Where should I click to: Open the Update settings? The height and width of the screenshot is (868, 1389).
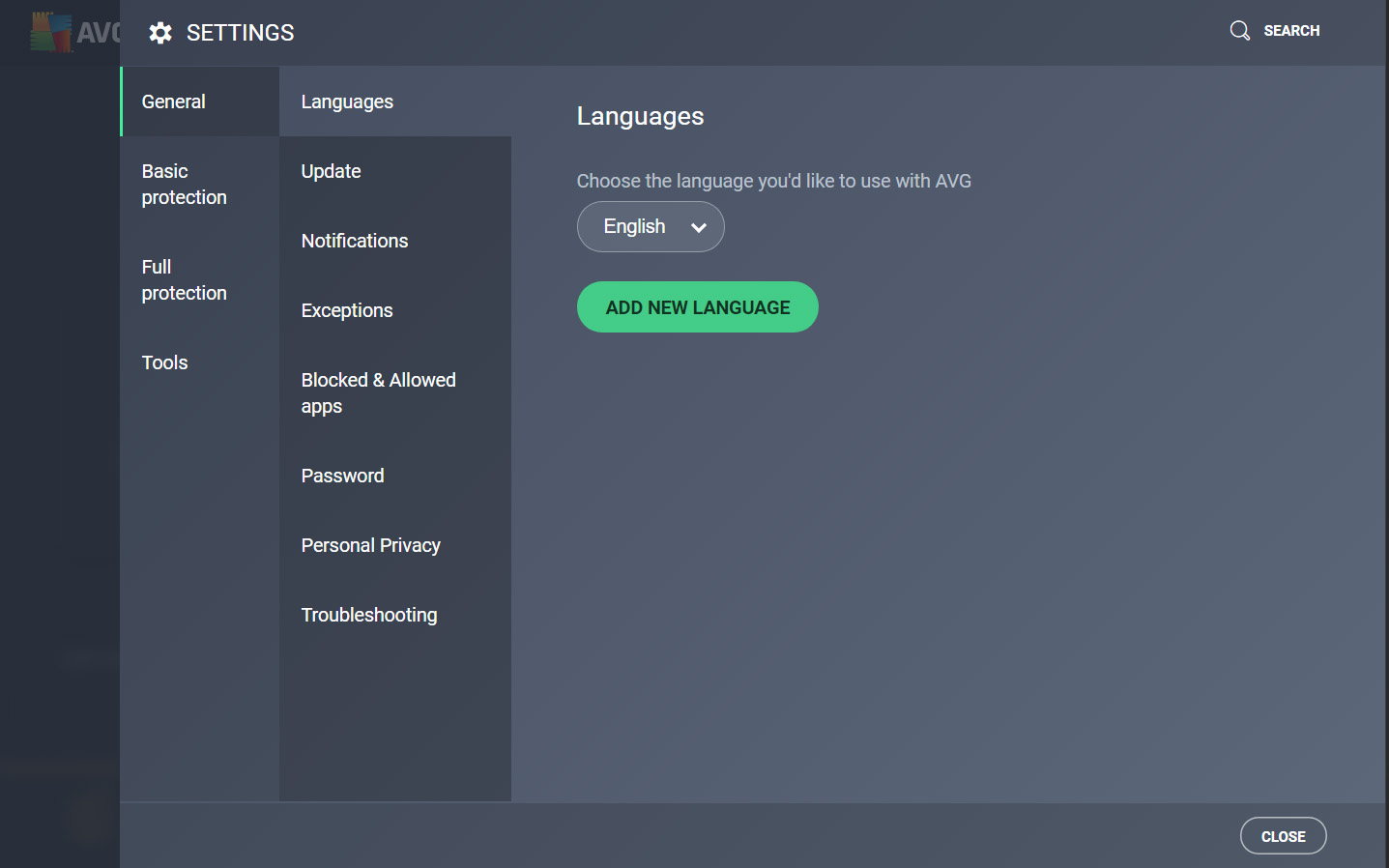(331, 170)
